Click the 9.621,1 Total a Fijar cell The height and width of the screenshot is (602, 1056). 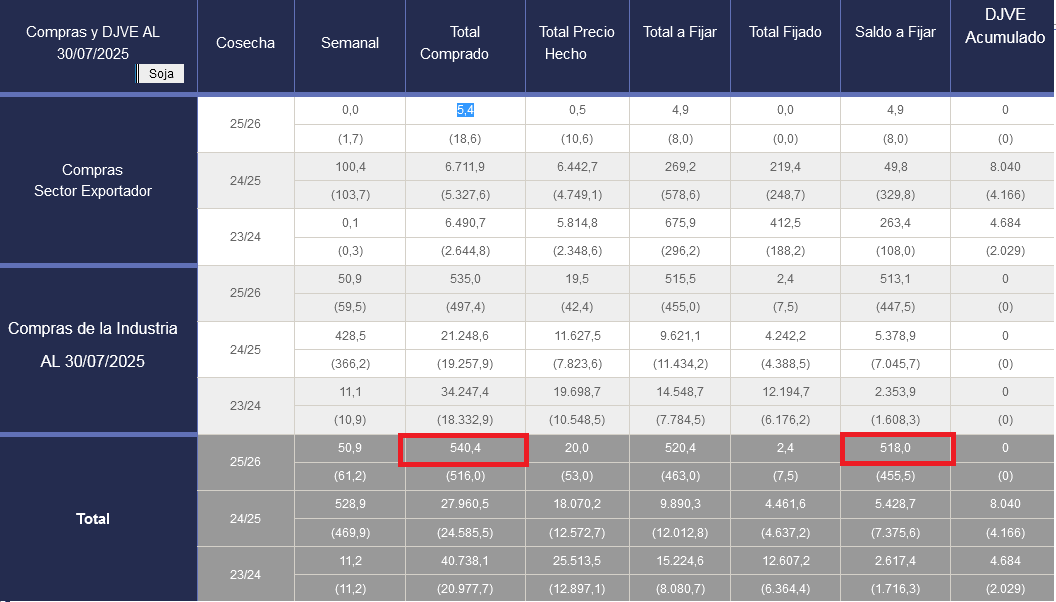tap(680, 335)
